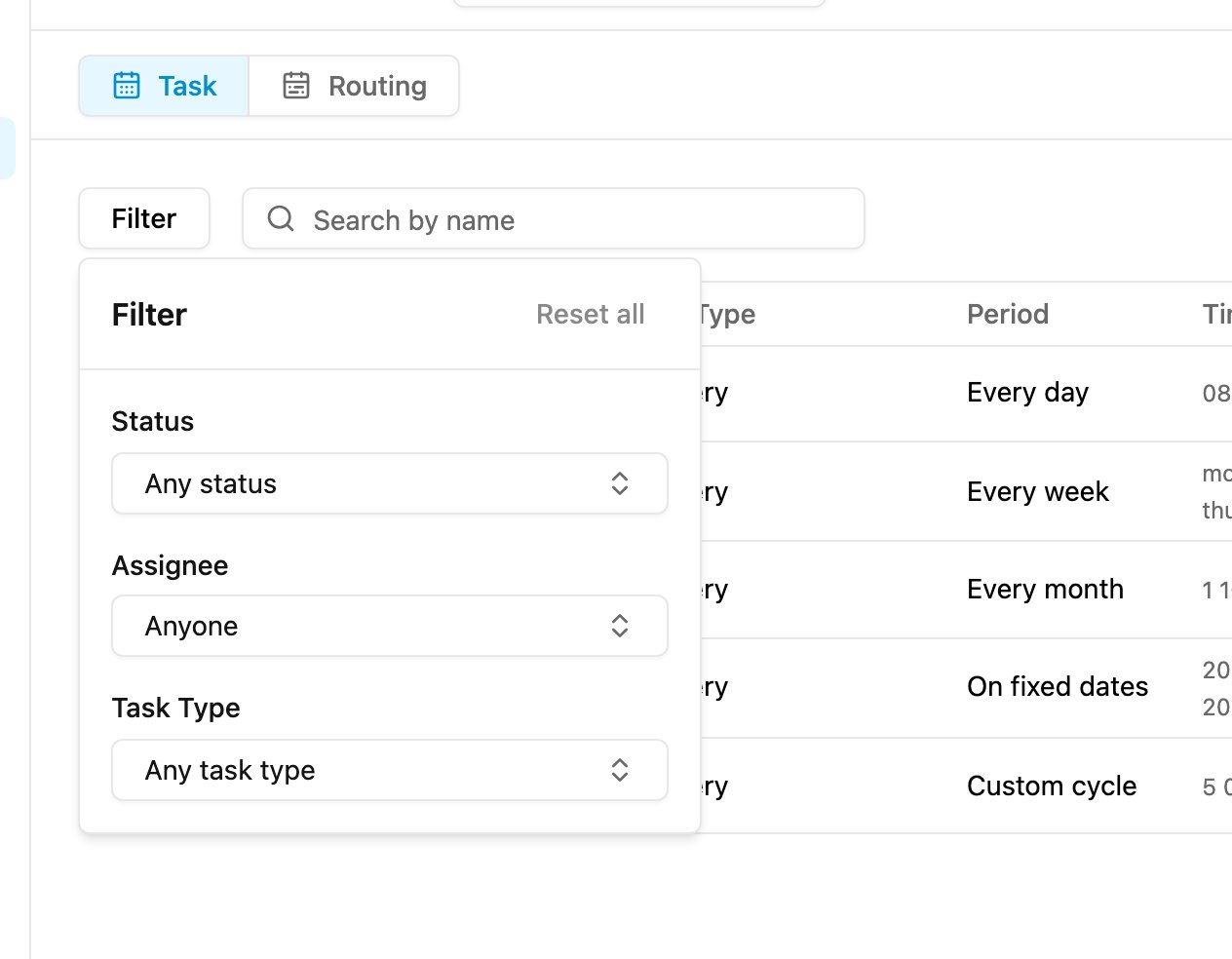Switch to the Task tab
The width and height of the screenshot is (1232, 959).
[164, 86]
